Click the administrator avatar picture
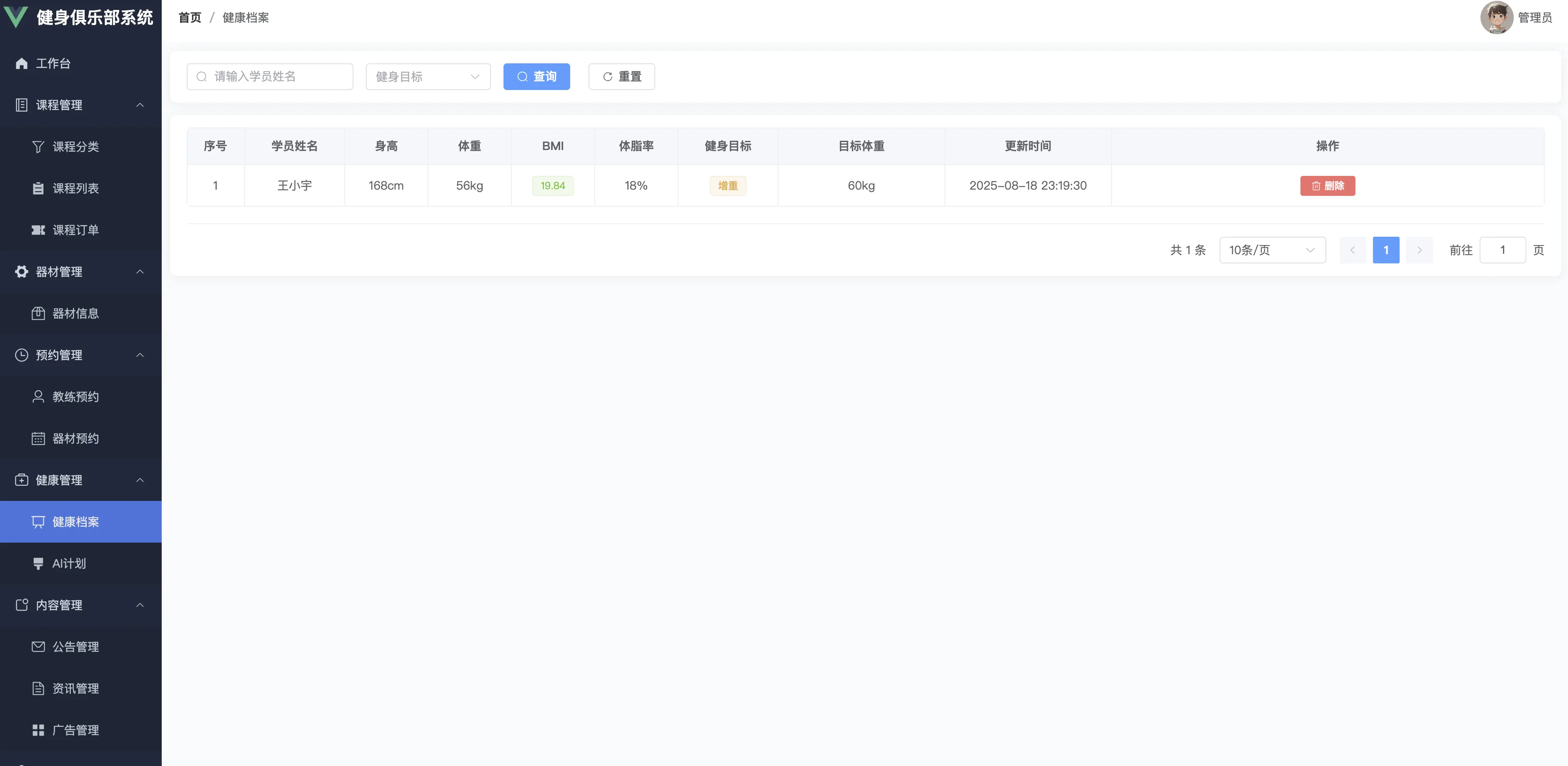Viewport: 1568px width, 766px height. click(1495, 18)
